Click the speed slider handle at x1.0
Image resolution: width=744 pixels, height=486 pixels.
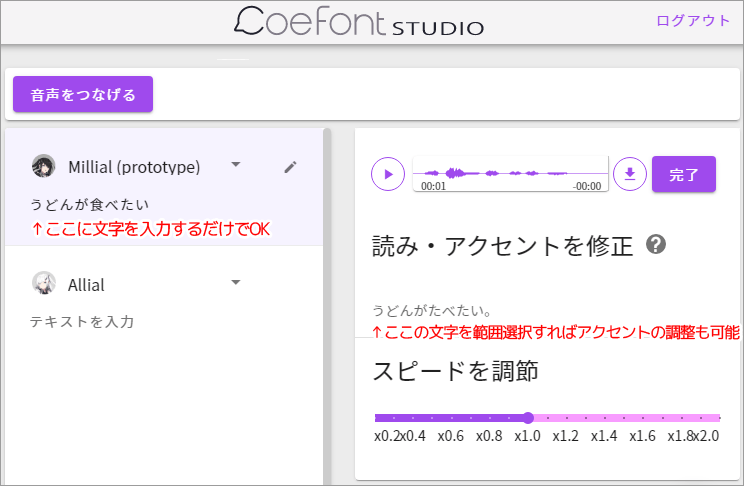pyautogui.click(x=528, y=418)
